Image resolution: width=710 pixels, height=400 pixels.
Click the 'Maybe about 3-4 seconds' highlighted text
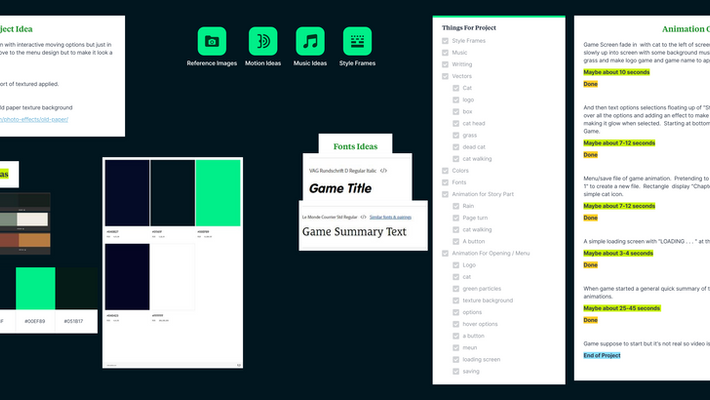[x=618, y=253]
